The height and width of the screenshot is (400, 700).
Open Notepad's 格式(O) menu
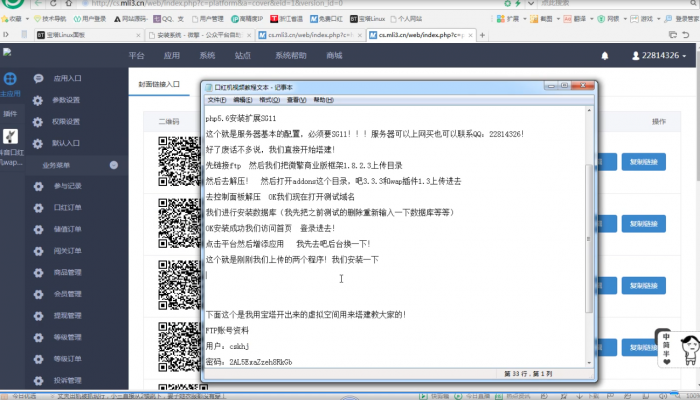tap(269, 100)
